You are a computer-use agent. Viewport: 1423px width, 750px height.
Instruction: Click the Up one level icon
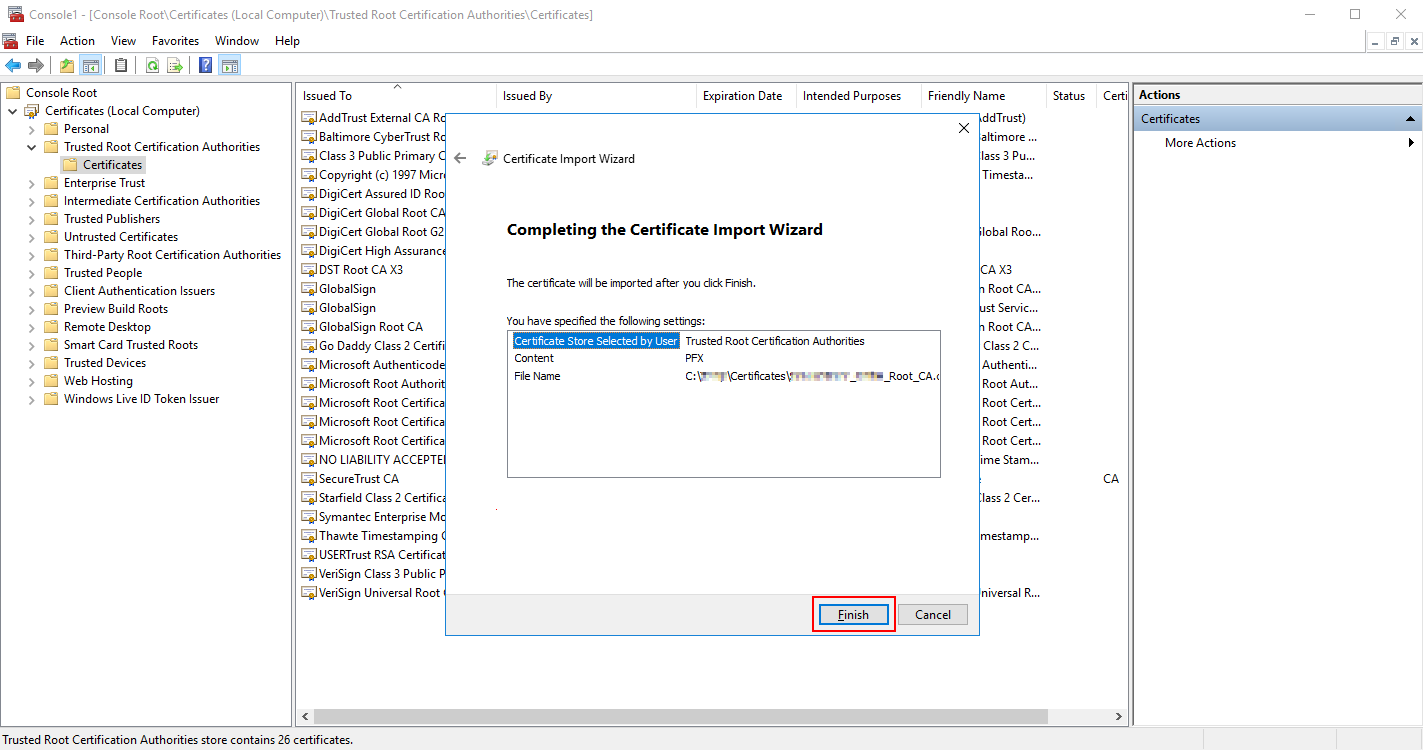65,64
